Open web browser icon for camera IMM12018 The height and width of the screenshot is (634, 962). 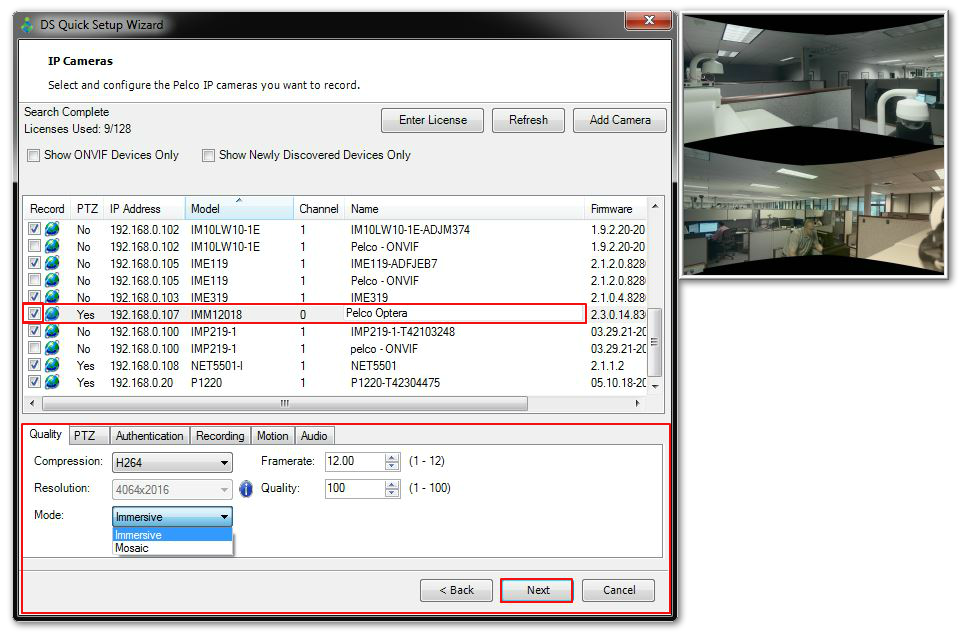52,314
